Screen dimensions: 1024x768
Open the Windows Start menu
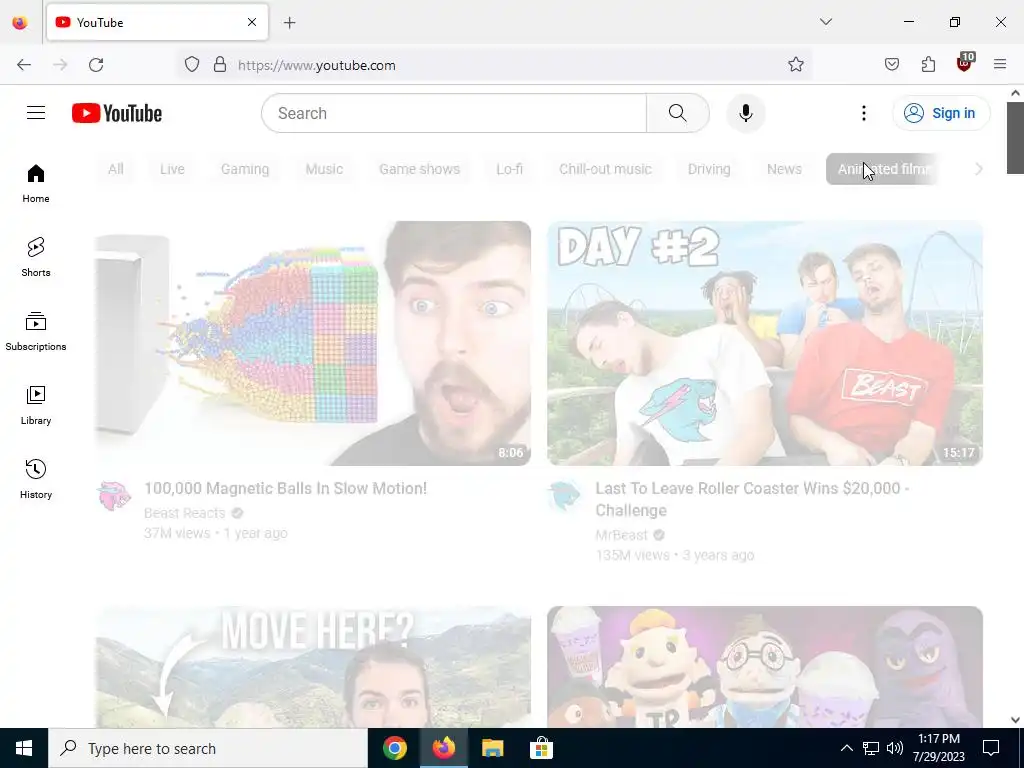tap(24, 748)
